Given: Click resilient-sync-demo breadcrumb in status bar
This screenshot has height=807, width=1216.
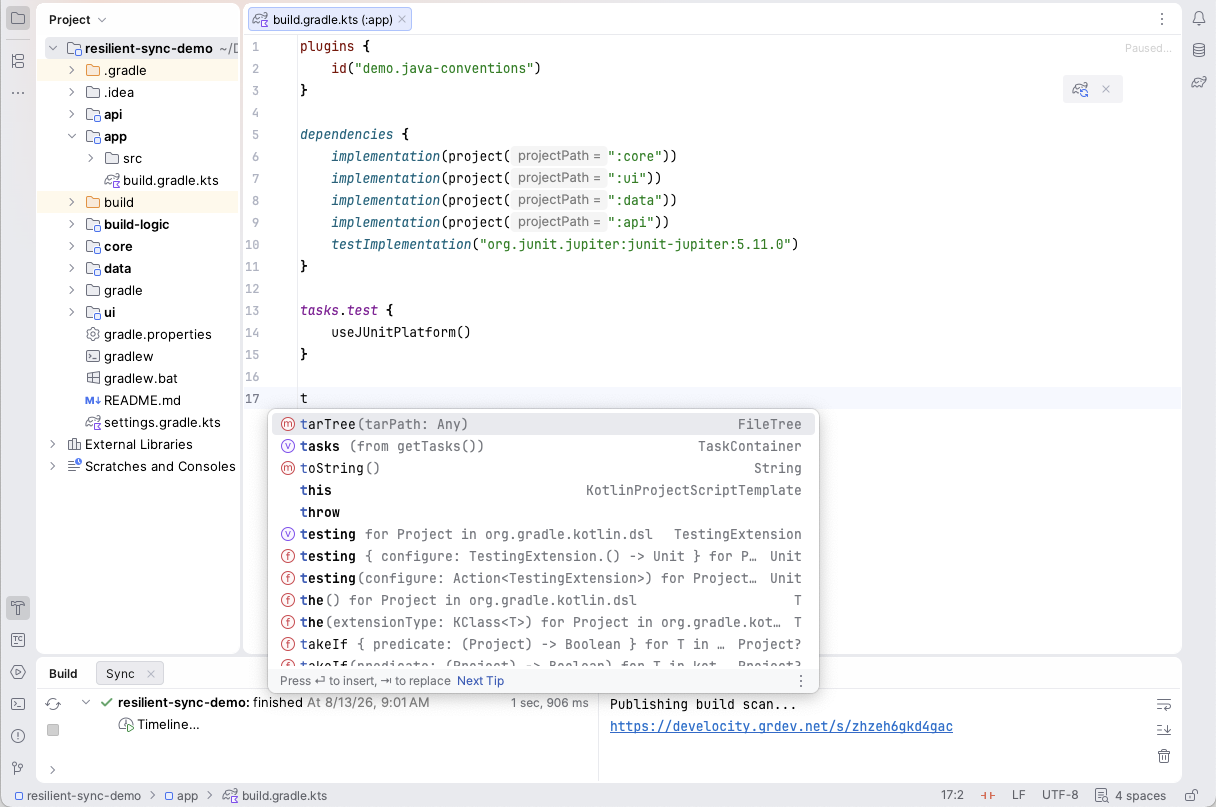Looking at the screenshot, I should pyautogui.click(x=77, y=796).
